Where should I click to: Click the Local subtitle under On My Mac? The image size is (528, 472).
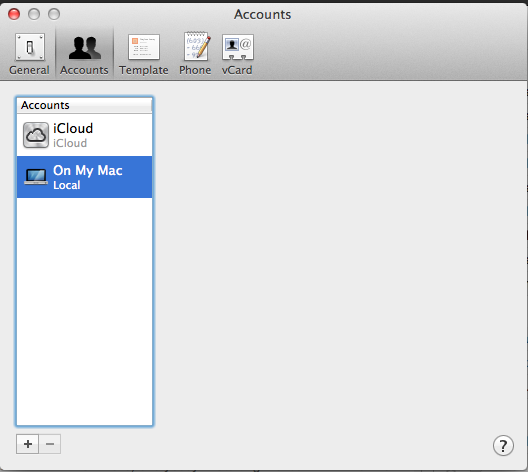67,185
